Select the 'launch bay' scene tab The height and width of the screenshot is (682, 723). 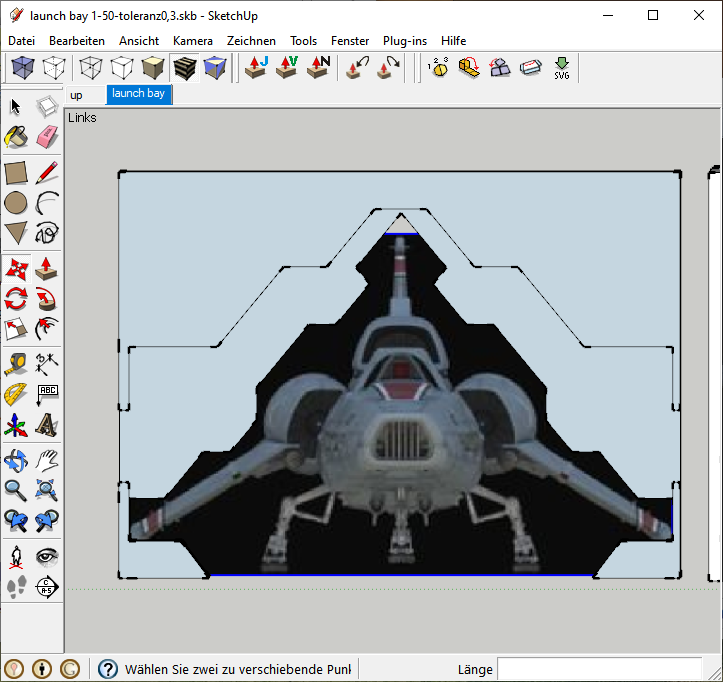point(139,94)
